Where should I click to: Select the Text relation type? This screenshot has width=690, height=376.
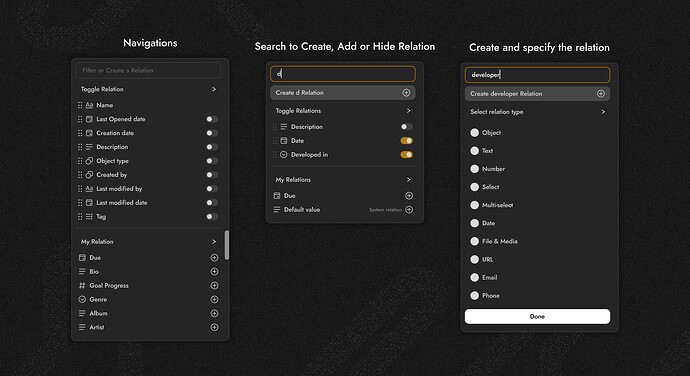pyautogui.click(x=474, y=151)
